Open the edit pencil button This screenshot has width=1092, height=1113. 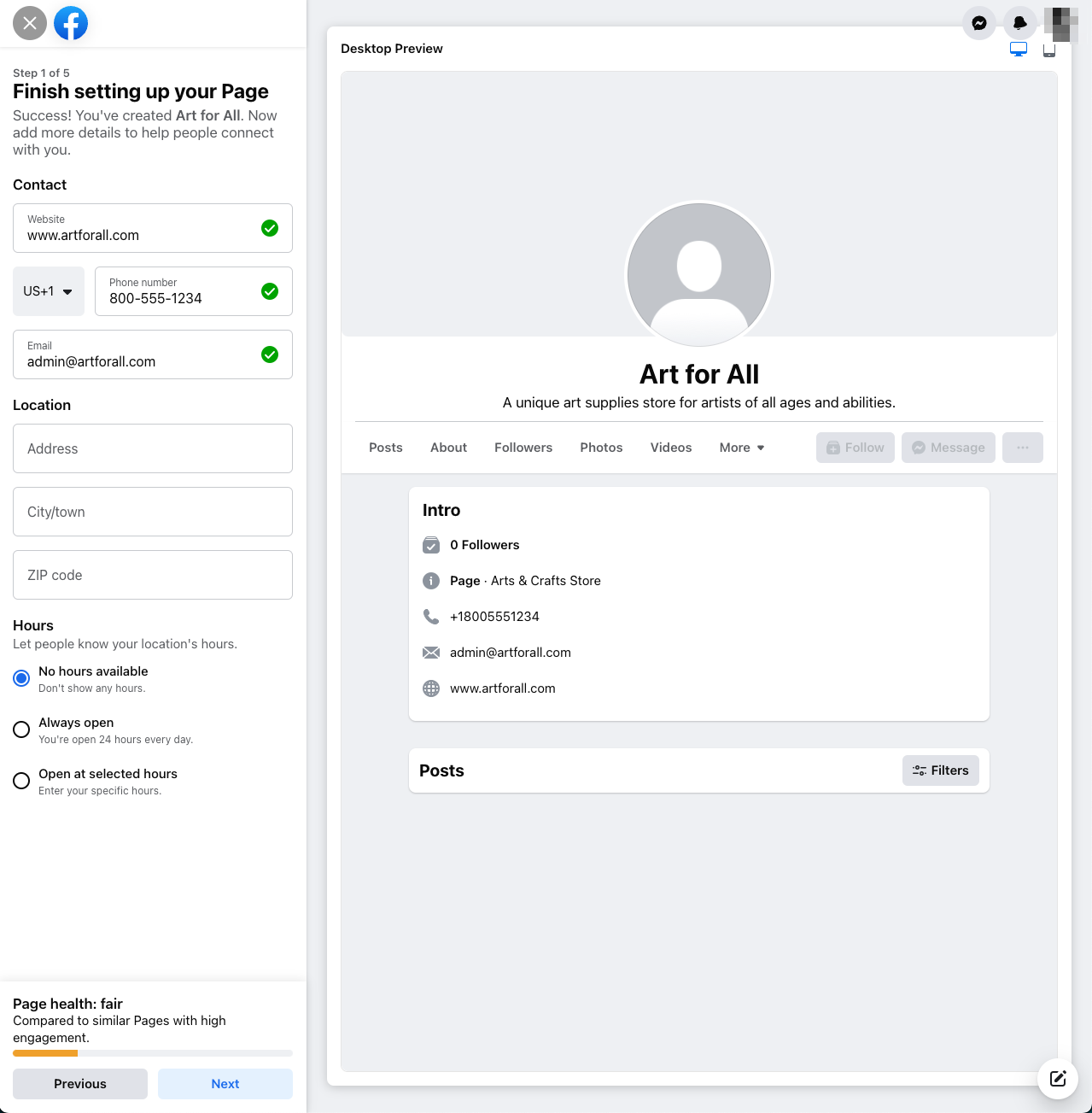coord(1057,1078)
